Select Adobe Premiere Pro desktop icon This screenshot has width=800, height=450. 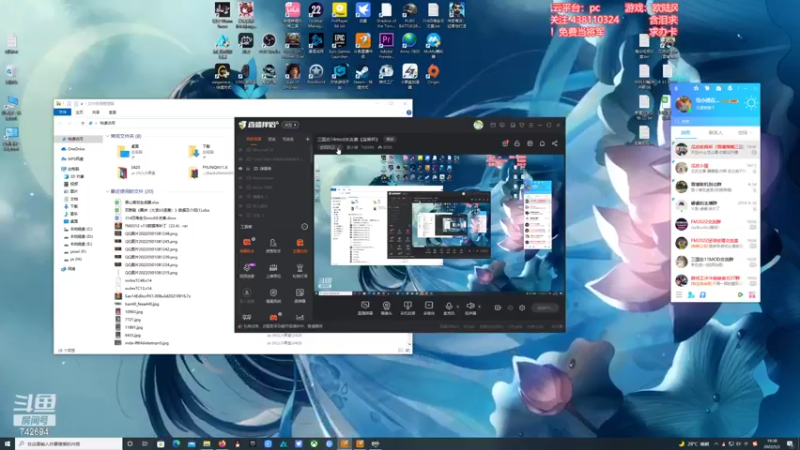coord(386,43)
